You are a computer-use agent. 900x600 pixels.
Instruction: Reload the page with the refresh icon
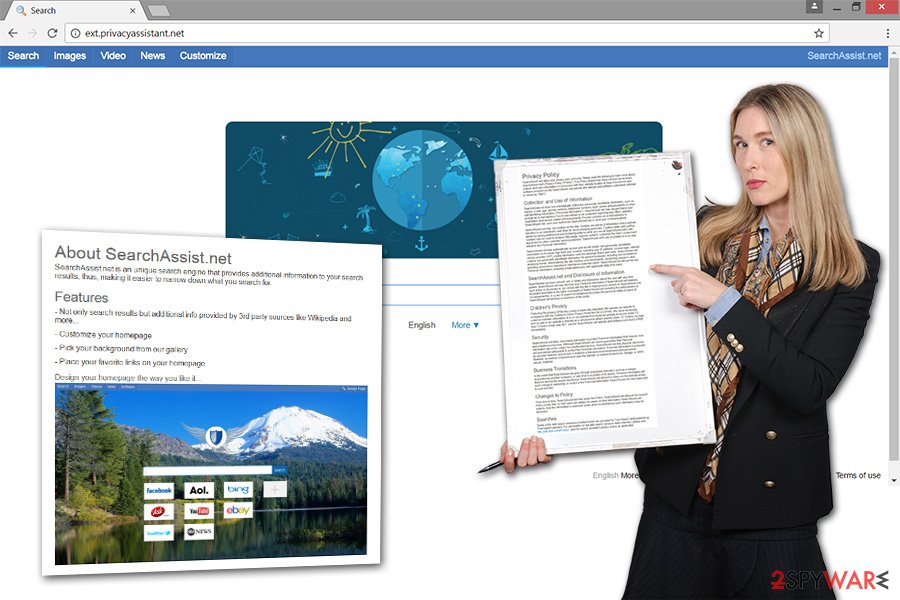[52, 33]
